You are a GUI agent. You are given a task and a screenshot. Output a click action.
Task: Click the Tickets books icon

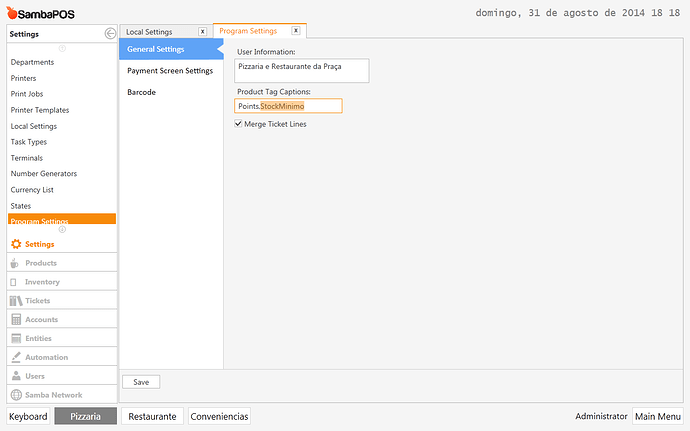16,301
